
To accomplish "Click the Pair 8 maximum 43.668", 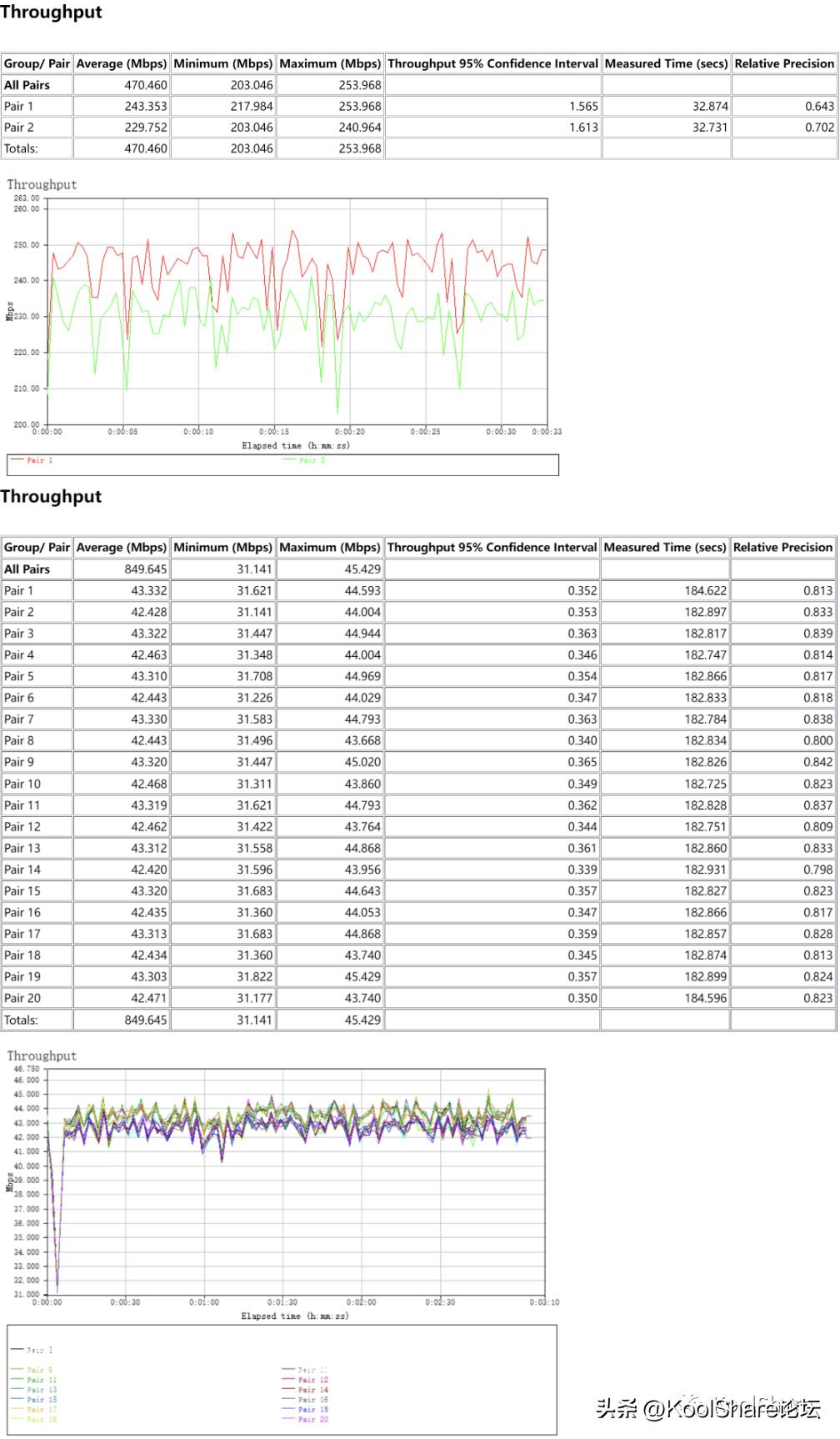I will (x=362, y=740).
